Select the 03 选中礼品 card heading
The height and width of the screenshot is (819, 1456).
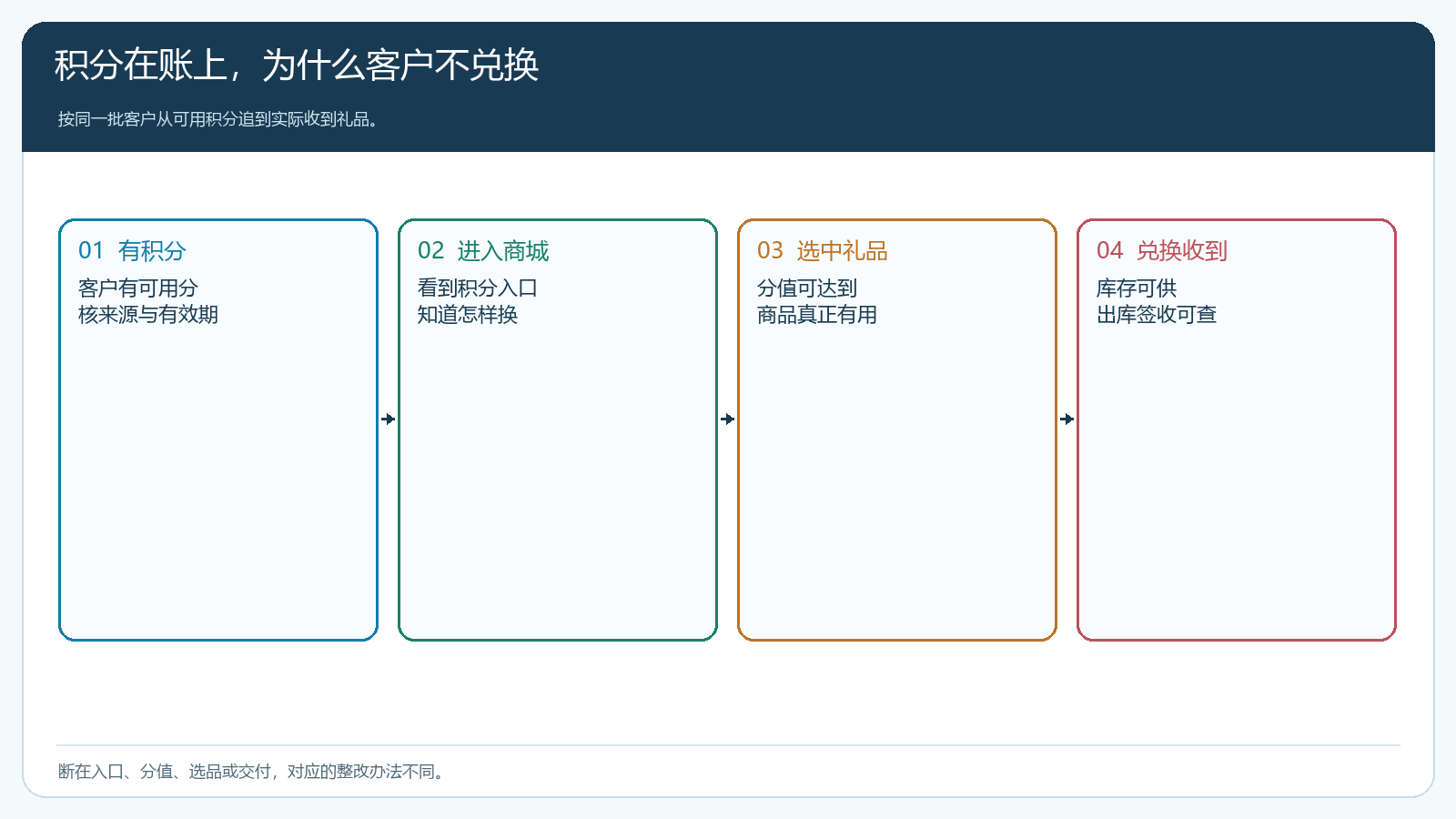tap(823, 250)
